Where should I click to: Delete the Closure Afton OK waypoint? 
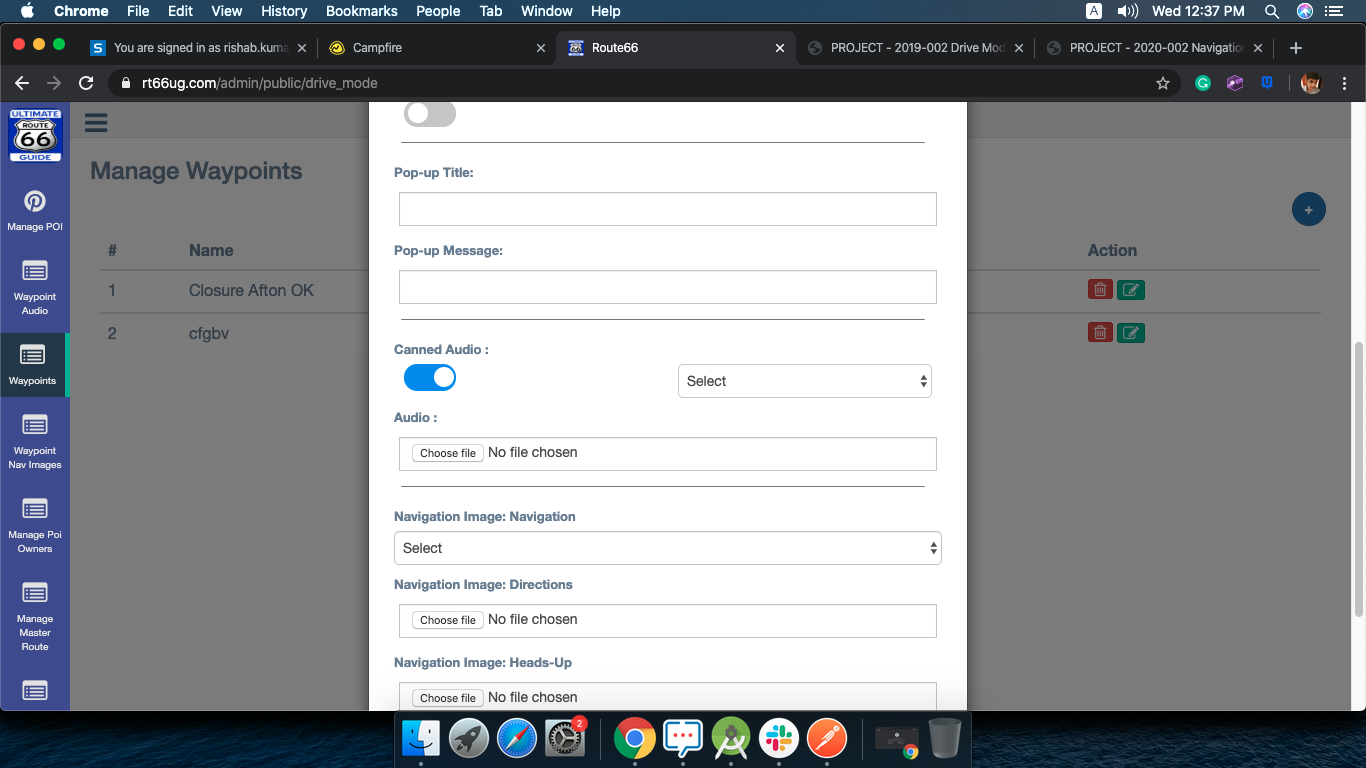pyautogui.click(x=1100, y=290)
